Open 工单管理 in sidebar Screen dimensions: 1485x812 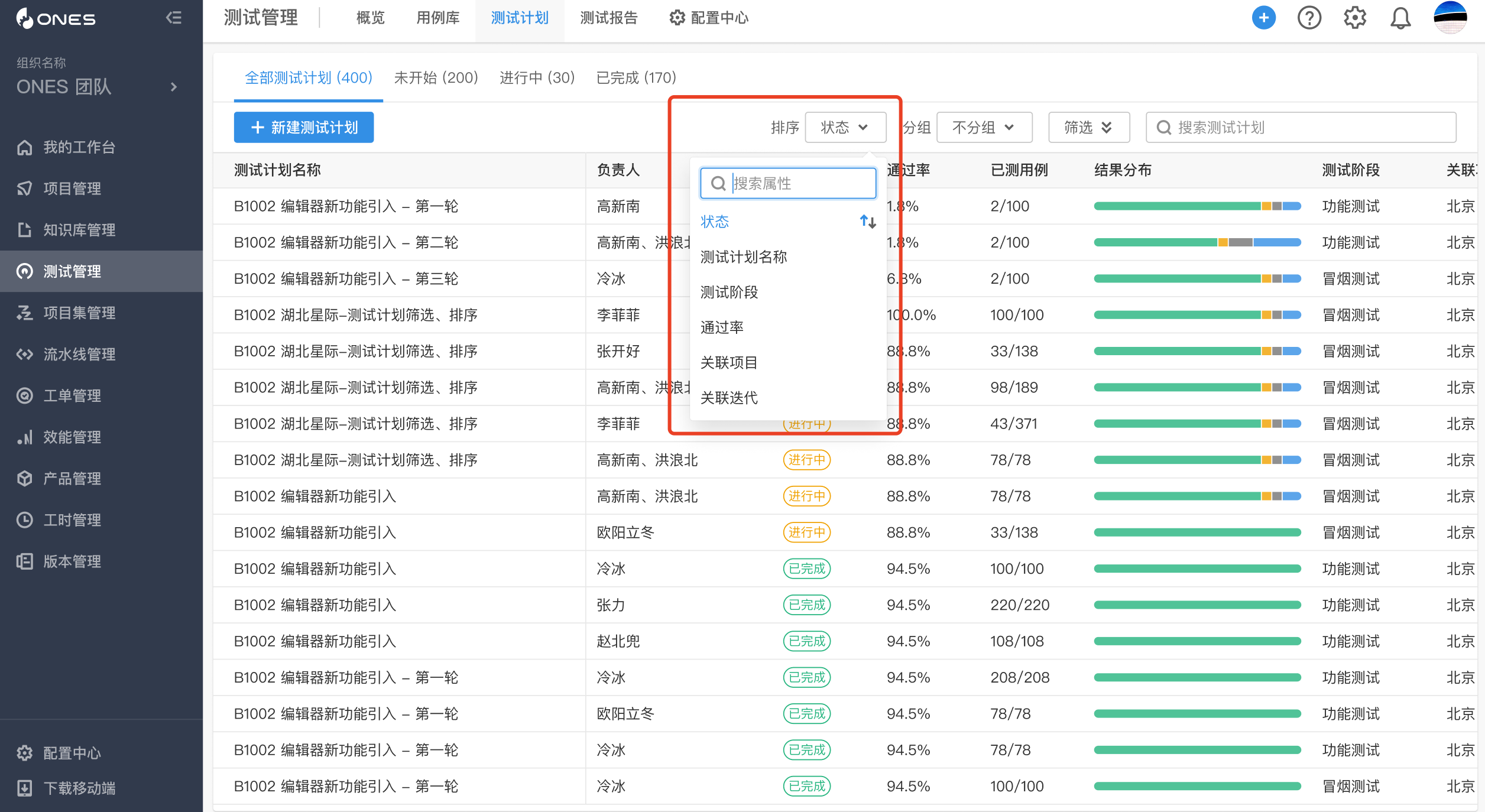pos(101,395)
